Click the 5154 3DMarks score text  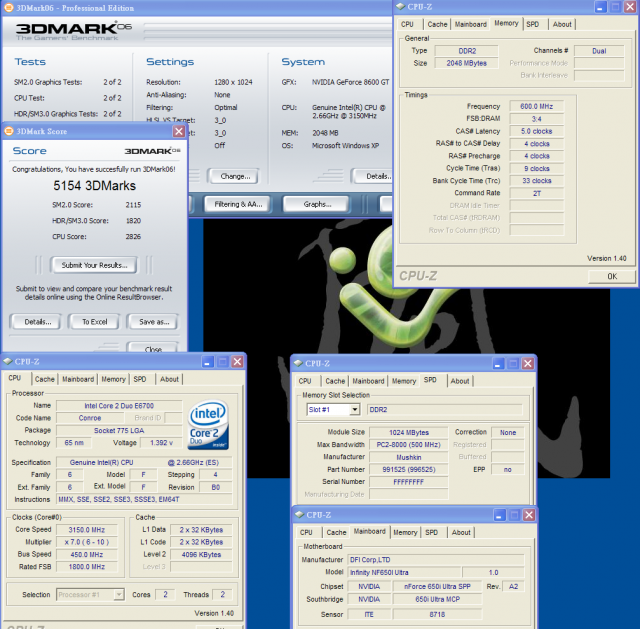(x=94, y=186)
